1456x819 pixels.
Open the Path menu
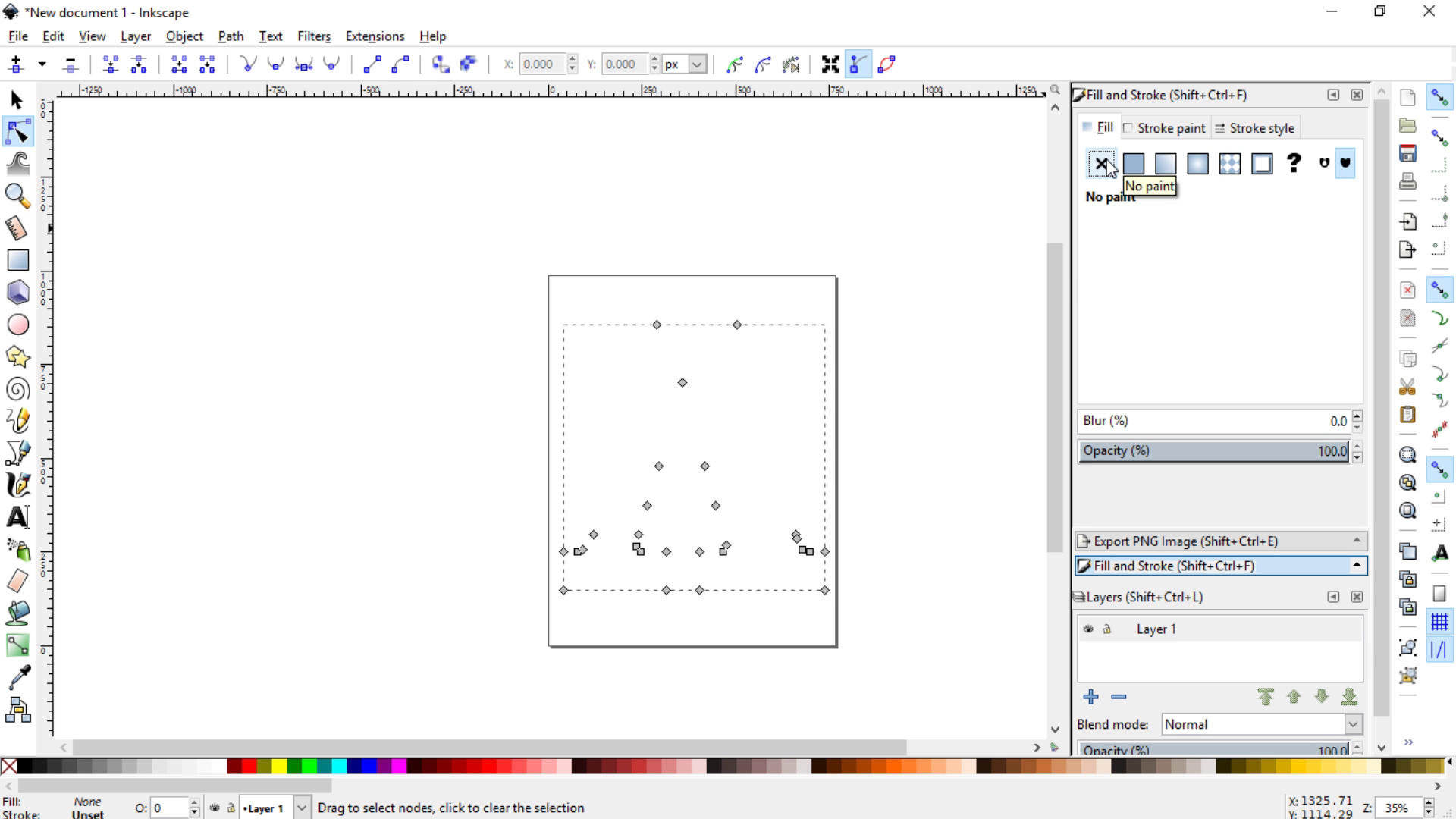[x=231, y=36]
